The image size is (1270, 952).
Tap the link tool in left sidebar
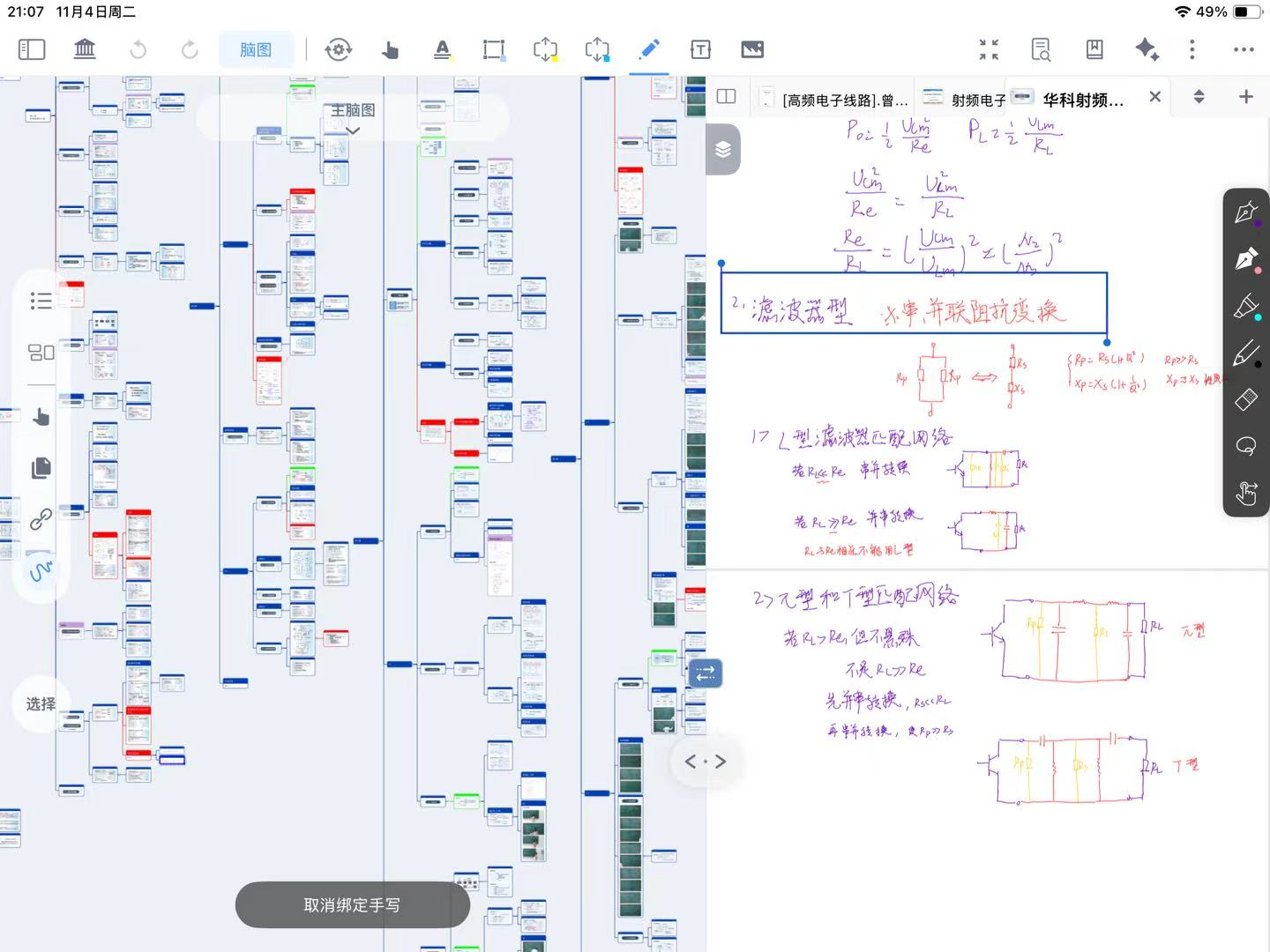point(41,519)
